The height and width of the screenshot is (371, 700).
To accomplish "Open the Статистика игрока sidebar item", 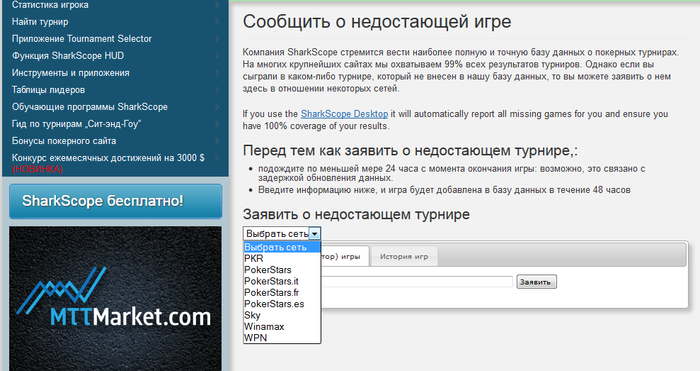I will tap(50, 5).
